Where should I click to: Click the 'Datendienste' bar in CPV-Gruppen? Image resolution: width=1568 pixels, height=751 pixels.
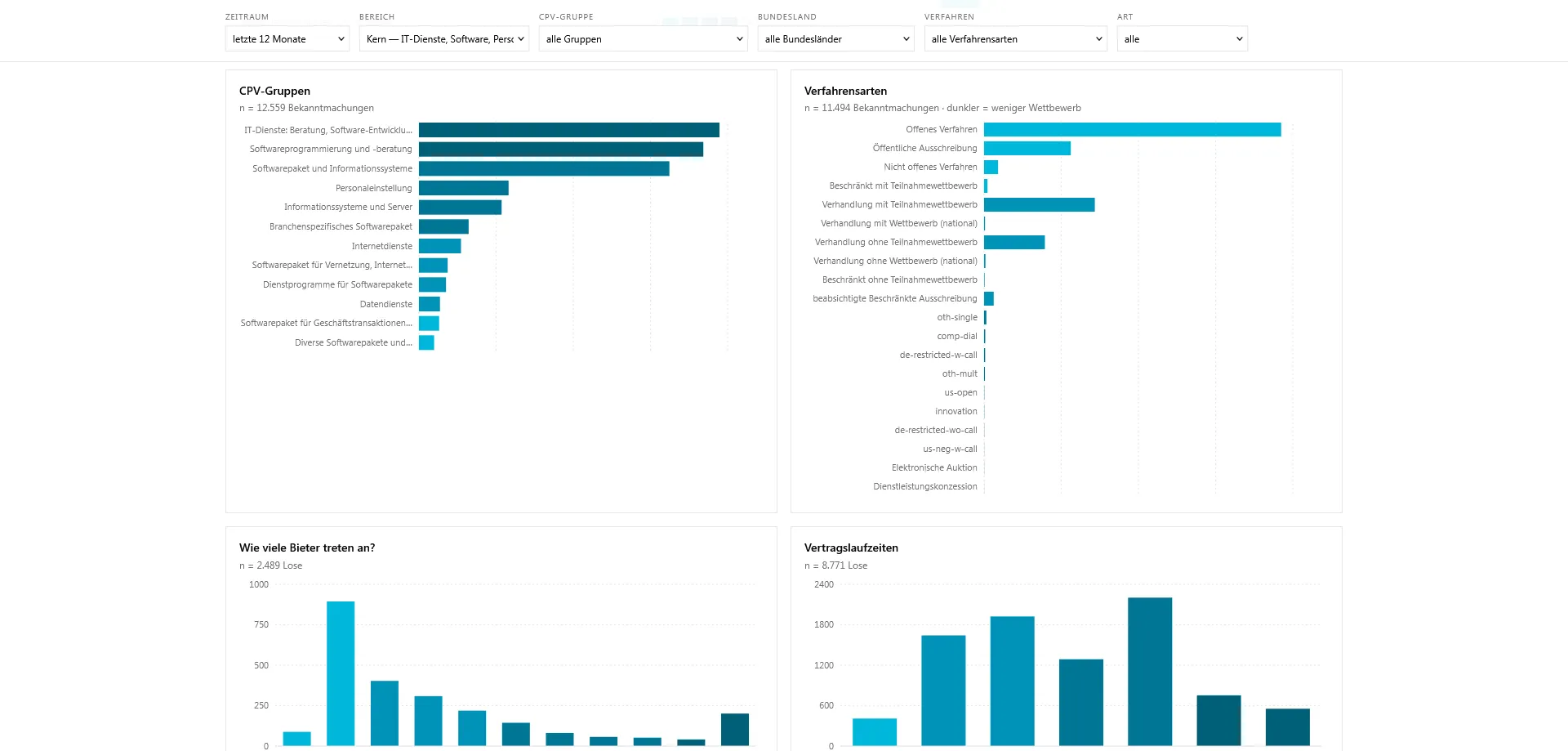(x=430, y=304)
